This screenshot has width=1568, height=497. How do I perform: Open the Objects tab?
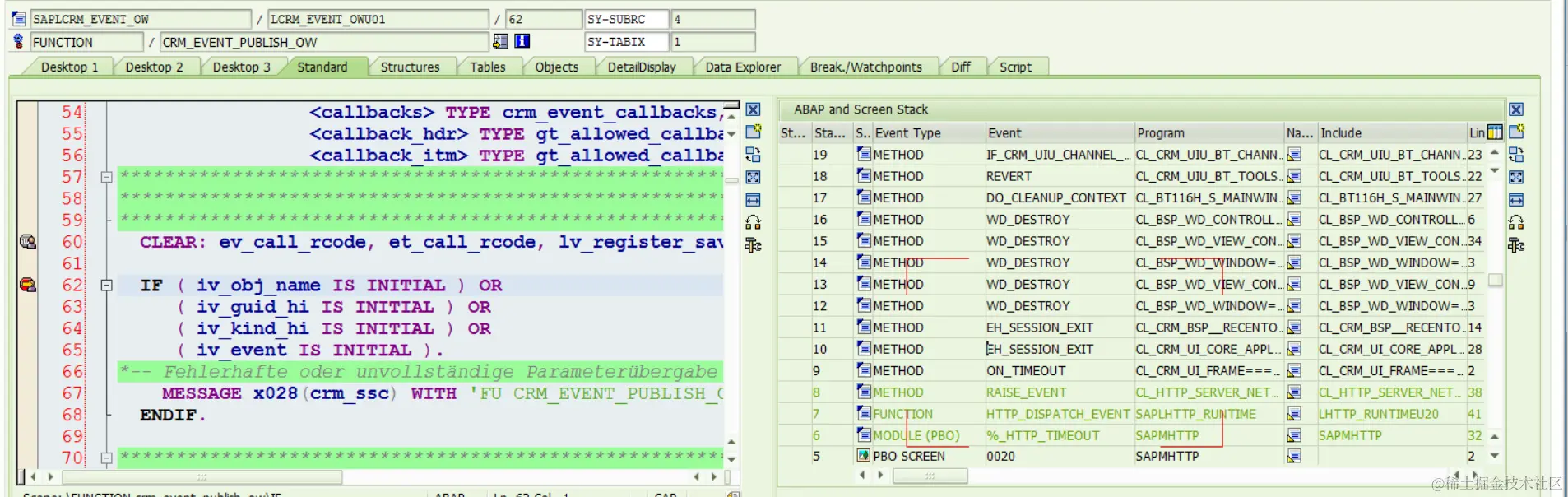[556, 67]
